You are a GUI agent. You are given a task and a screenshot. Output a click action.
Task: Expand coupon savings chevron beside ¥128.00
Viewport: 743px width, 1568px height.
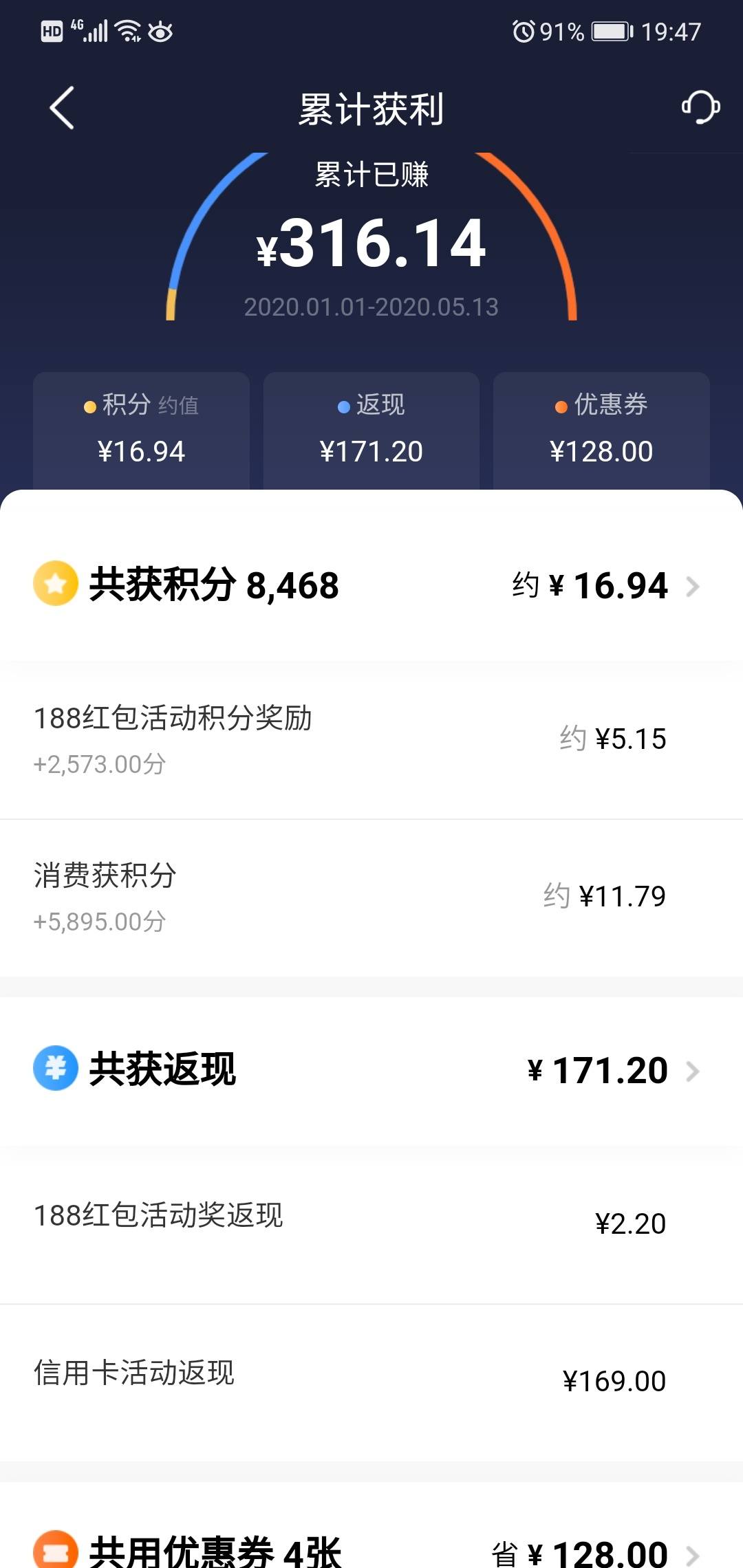(693, 1554)
